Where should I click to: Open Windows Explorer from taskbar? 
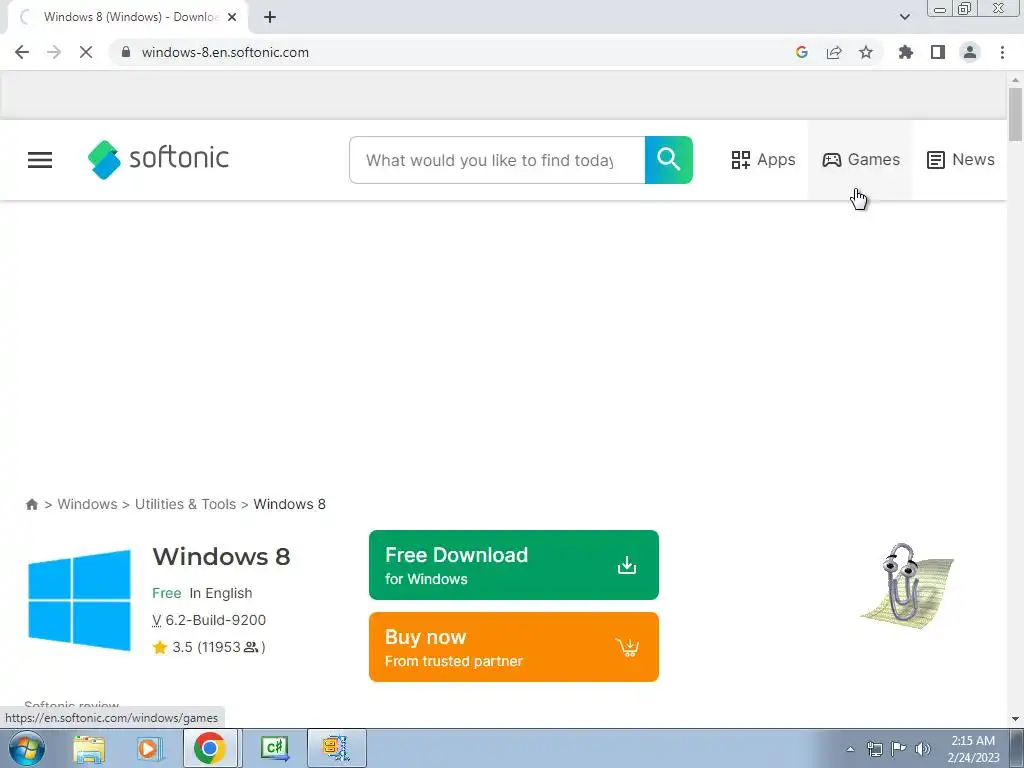coord(89,748)
